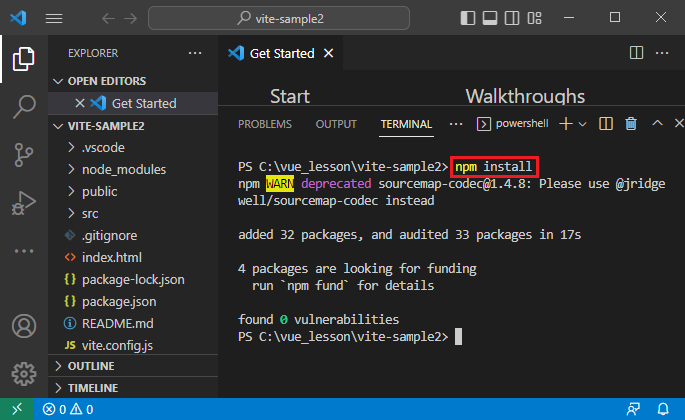685x420 pixels.
Task: Close the Get Started editor tab
Action: (329, 53)
